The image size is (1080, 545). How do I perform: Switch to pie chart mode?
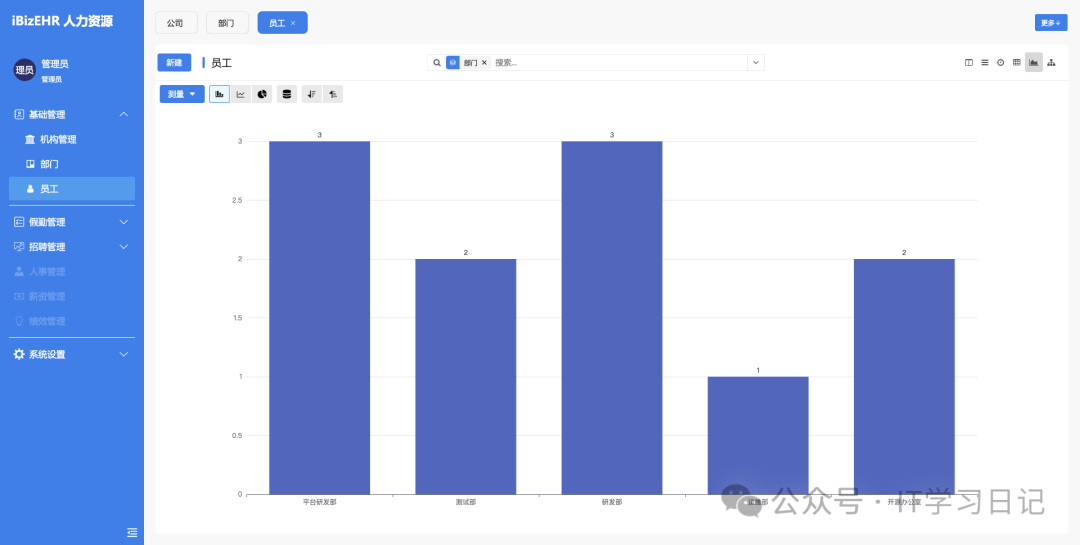(x=263, y=94)
